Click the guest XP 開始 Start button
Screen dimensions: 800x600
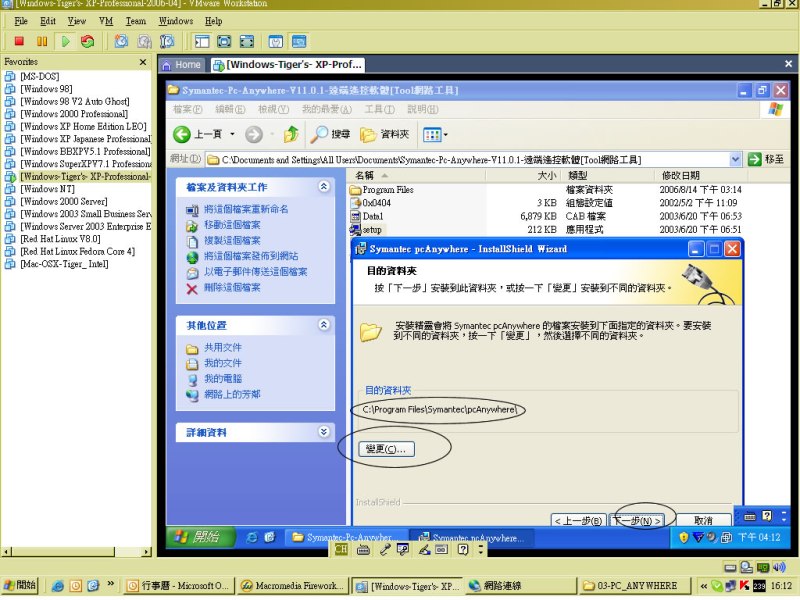pos(201,537)
